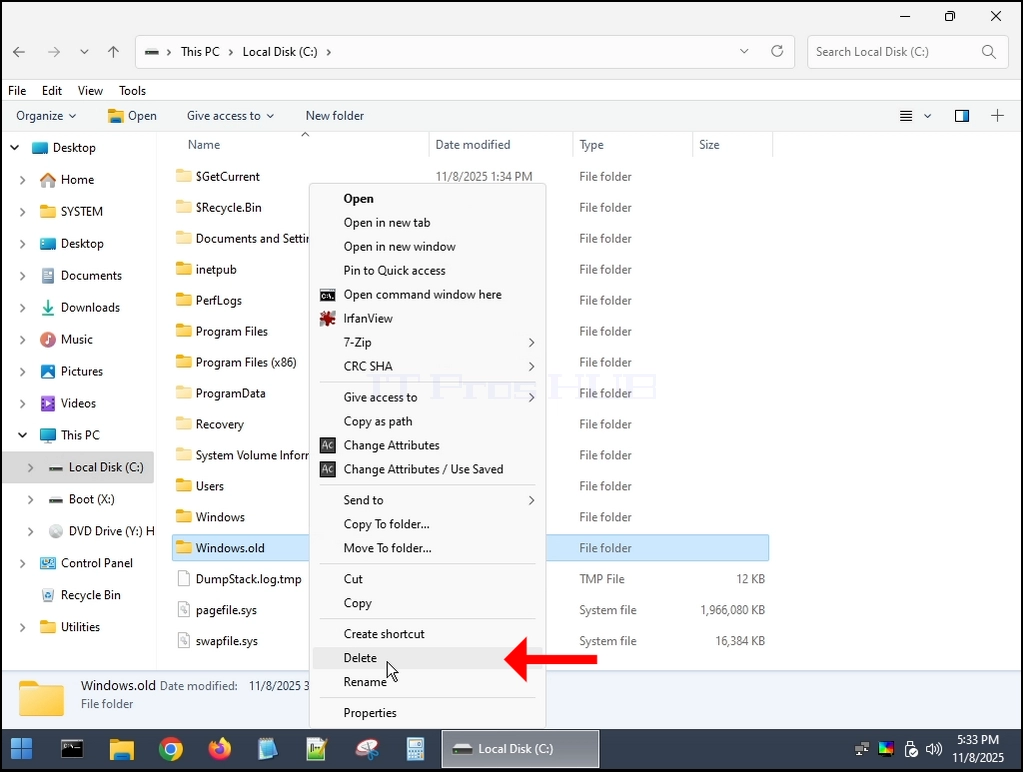Expand the CRC SHA submenu
Image resolution: width=1023 pixels, height=772 pixels.
[x=427, y=366]
